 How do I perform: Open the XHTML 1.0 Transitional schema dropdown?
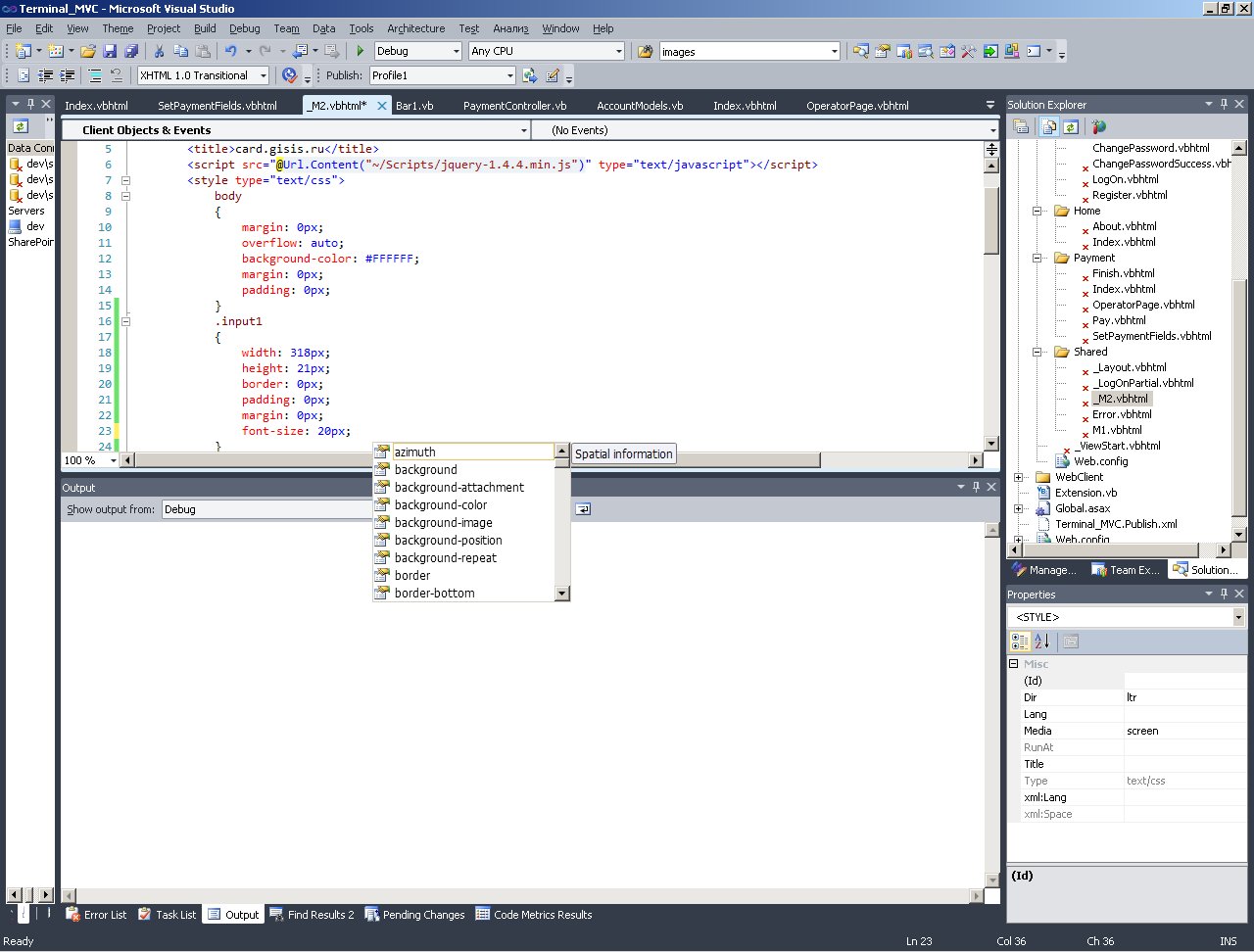[263, 75]
